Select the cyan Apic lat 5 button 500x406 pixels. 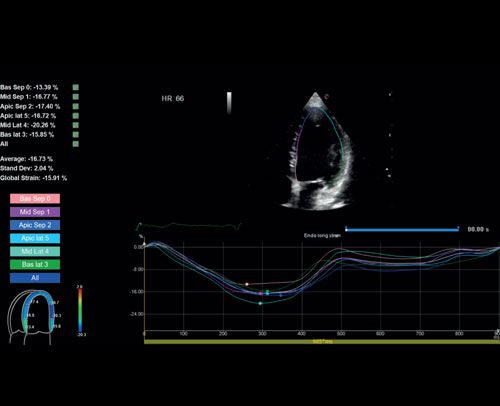[x=35, y=238]
